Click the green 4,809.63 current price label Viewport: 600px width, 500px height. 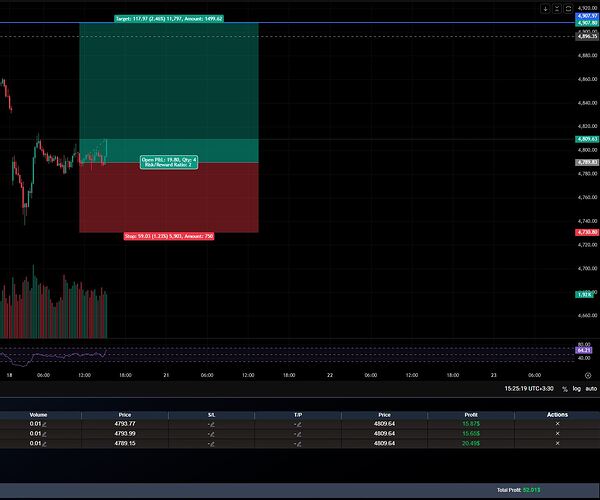tap(587, 139)
